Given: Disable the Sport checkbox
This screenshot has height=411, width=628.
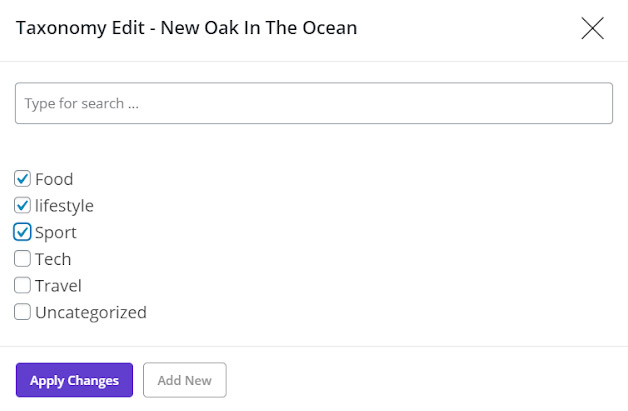Looking at the screenshot, I should pos(23,232).
